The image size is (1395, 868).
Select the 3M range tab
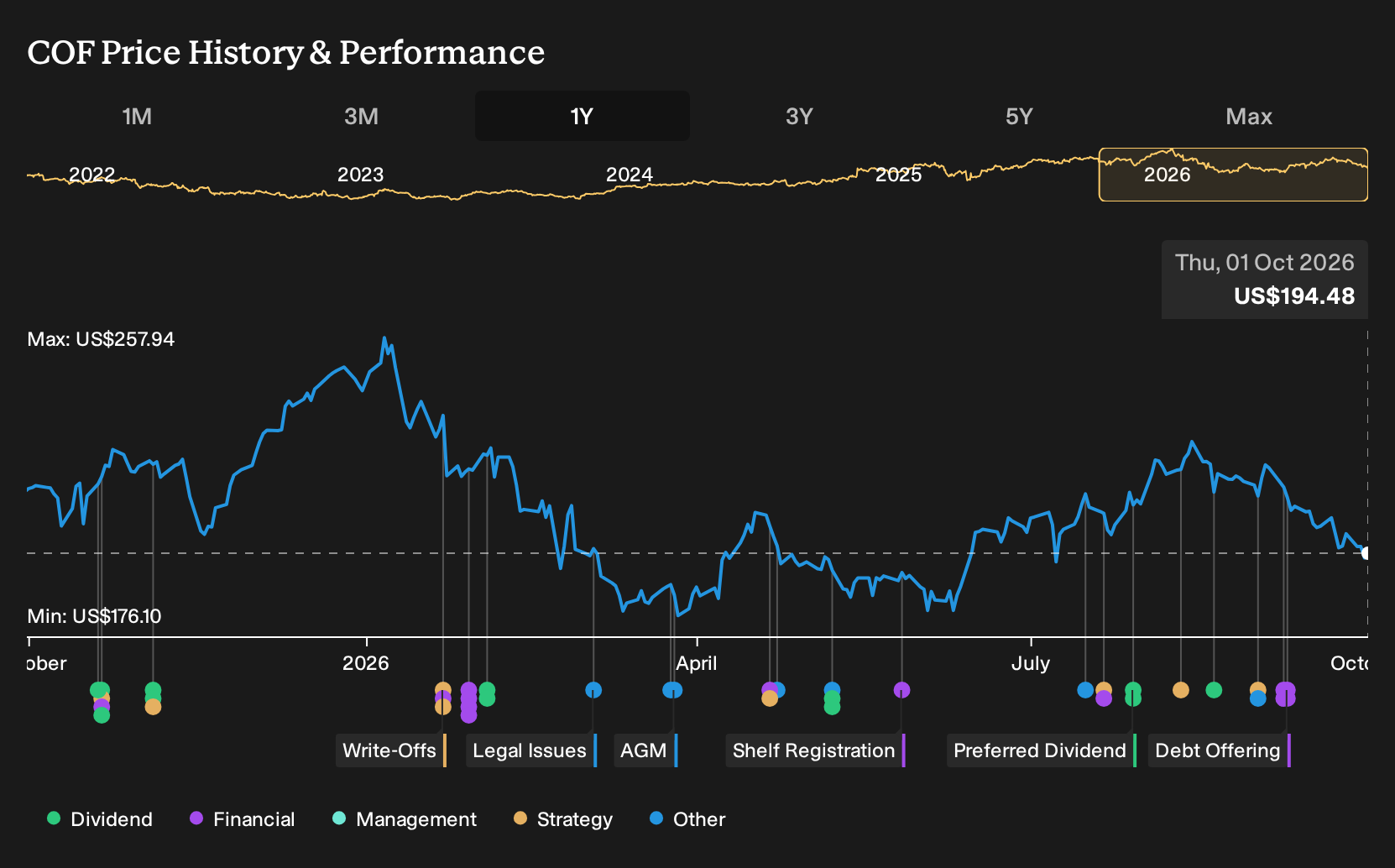coord(361,116)
